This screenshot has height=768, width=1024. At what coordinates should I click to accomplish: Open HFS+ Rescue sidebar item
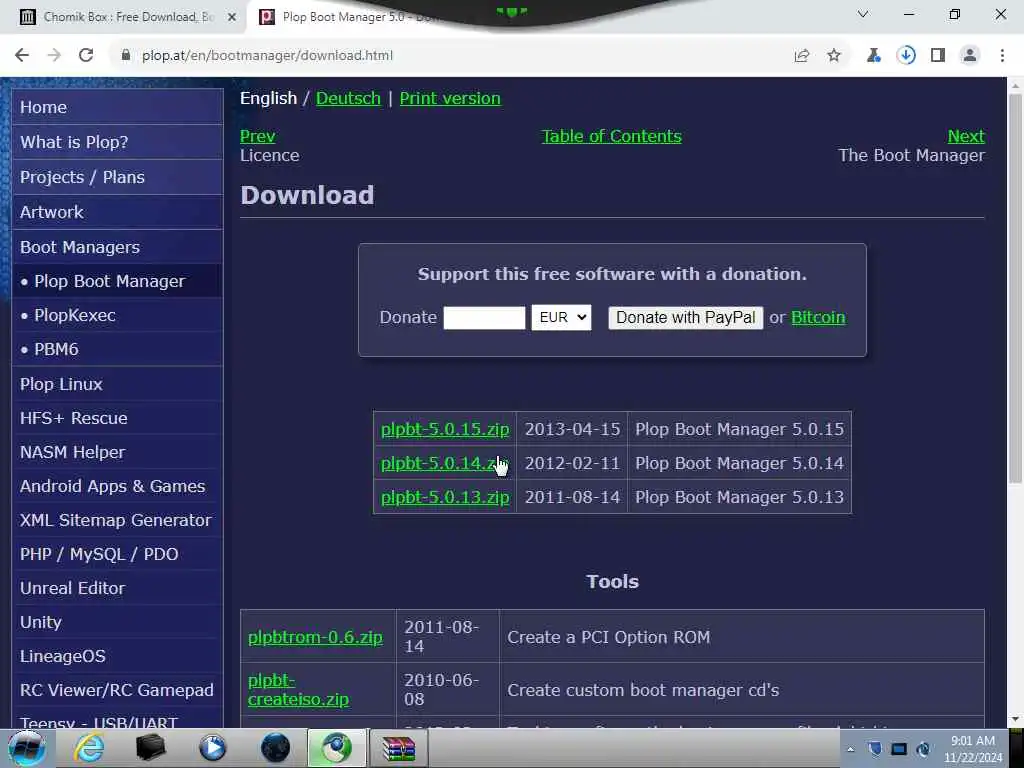118,418
